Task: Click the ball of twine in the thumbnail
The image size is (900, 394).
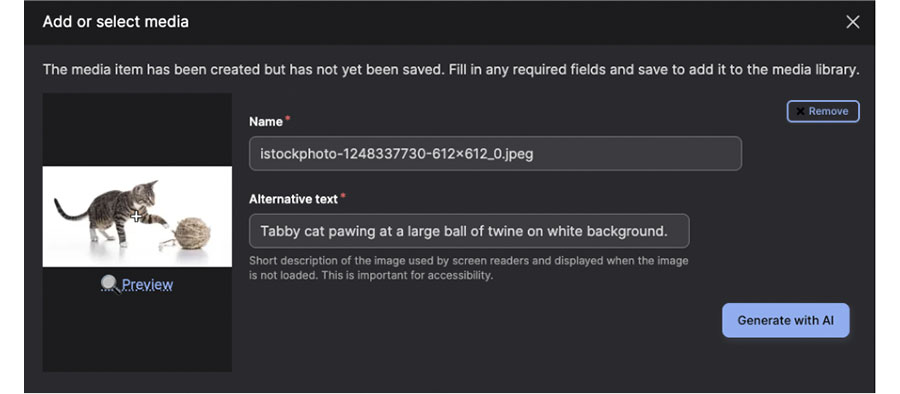Action: click(192, 233)
